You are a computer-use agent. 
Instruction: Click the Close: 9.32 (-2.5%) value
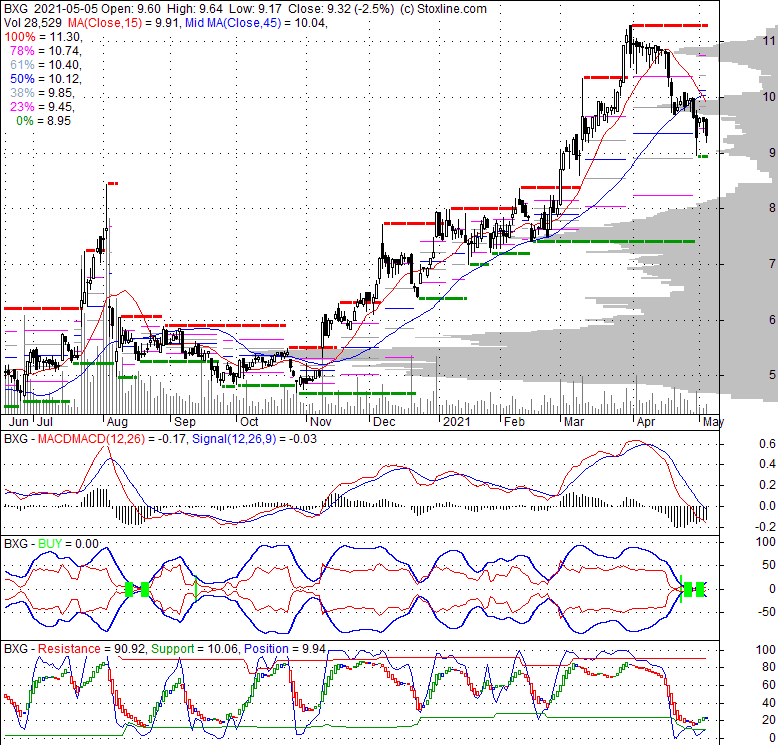341,8
